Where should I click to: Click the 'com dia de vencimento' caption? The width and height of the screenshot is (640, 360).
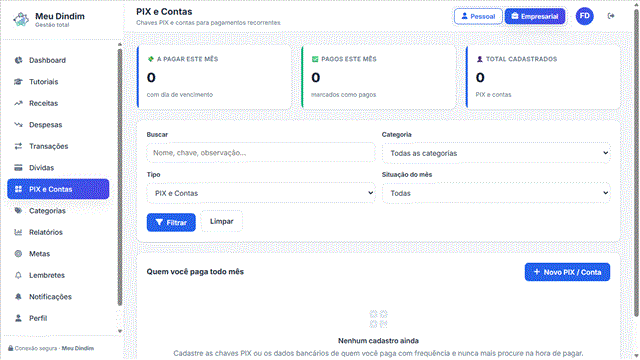(180, 95)
